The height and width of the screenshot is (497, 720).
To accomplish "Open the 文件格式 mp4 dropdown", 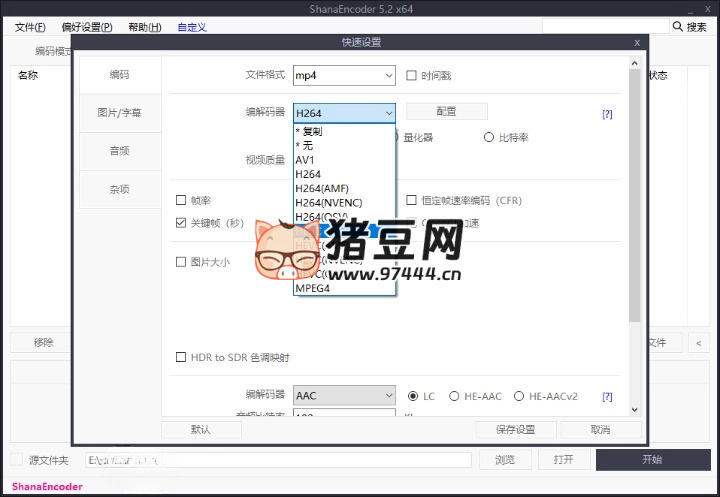I will point(344,75).
